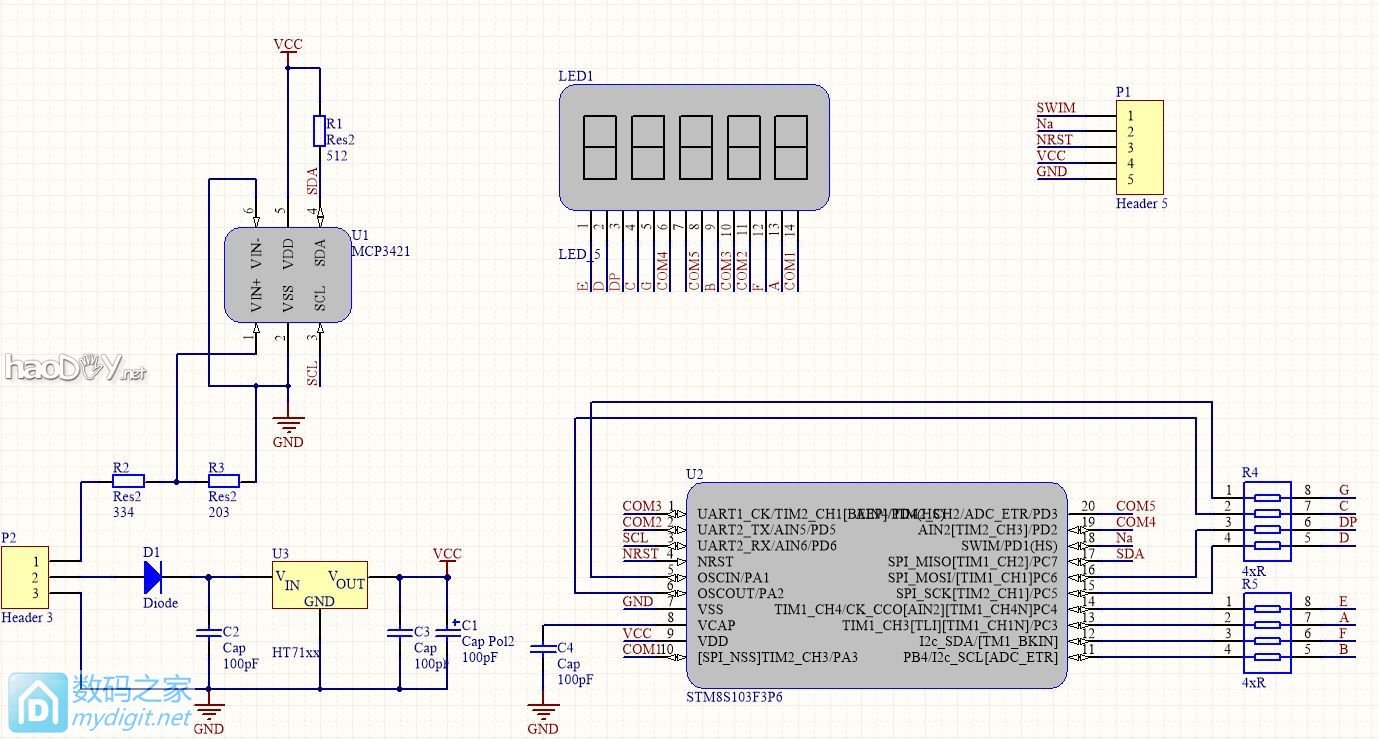
Task: Click capacitor C4 on VCAP line
Action: point(543,648)
